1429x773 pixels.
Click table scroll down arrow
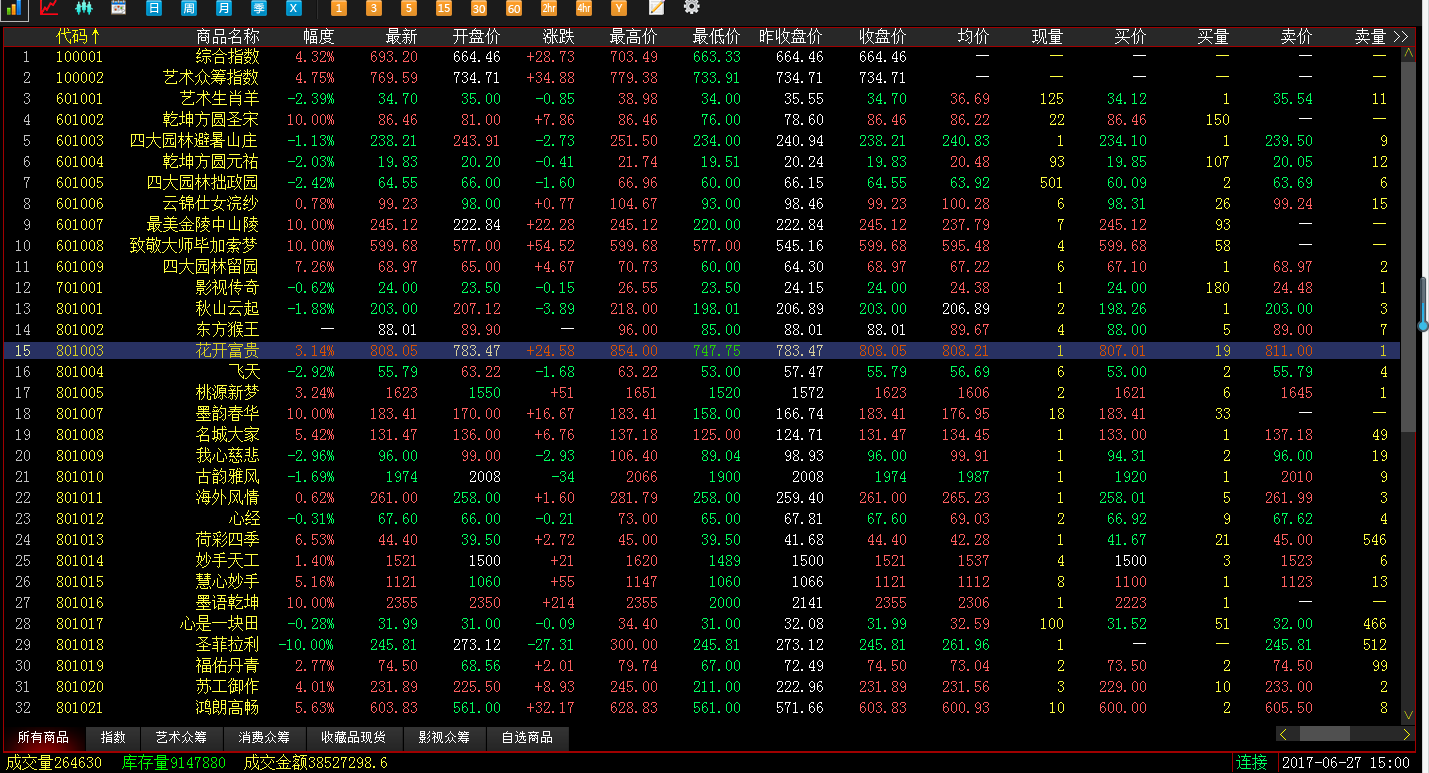point(1409,716)
